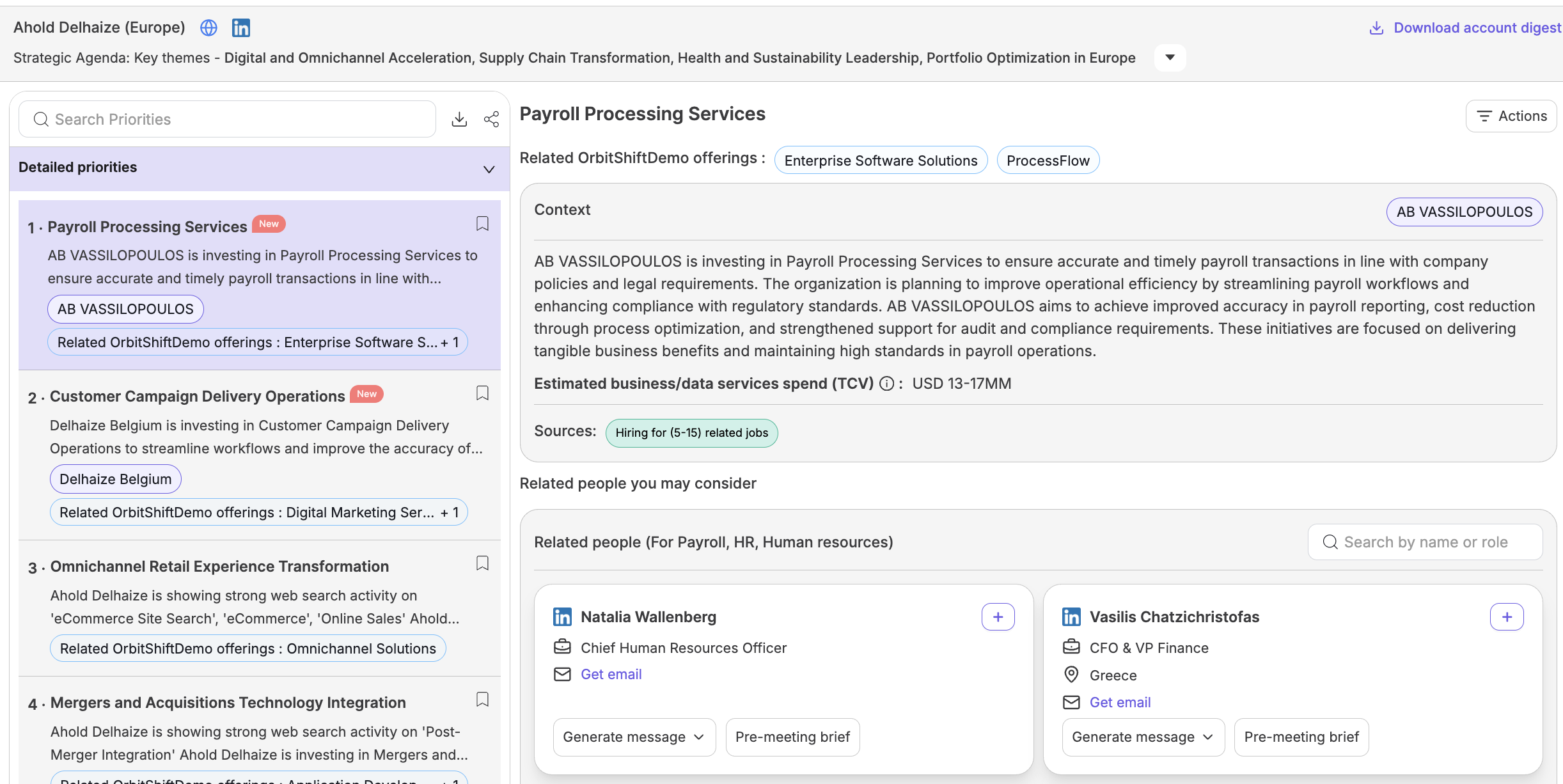Add Vasilis Chatzichristofas using the plus button
Screen dimensions: 1563x784
point(1507,616)
